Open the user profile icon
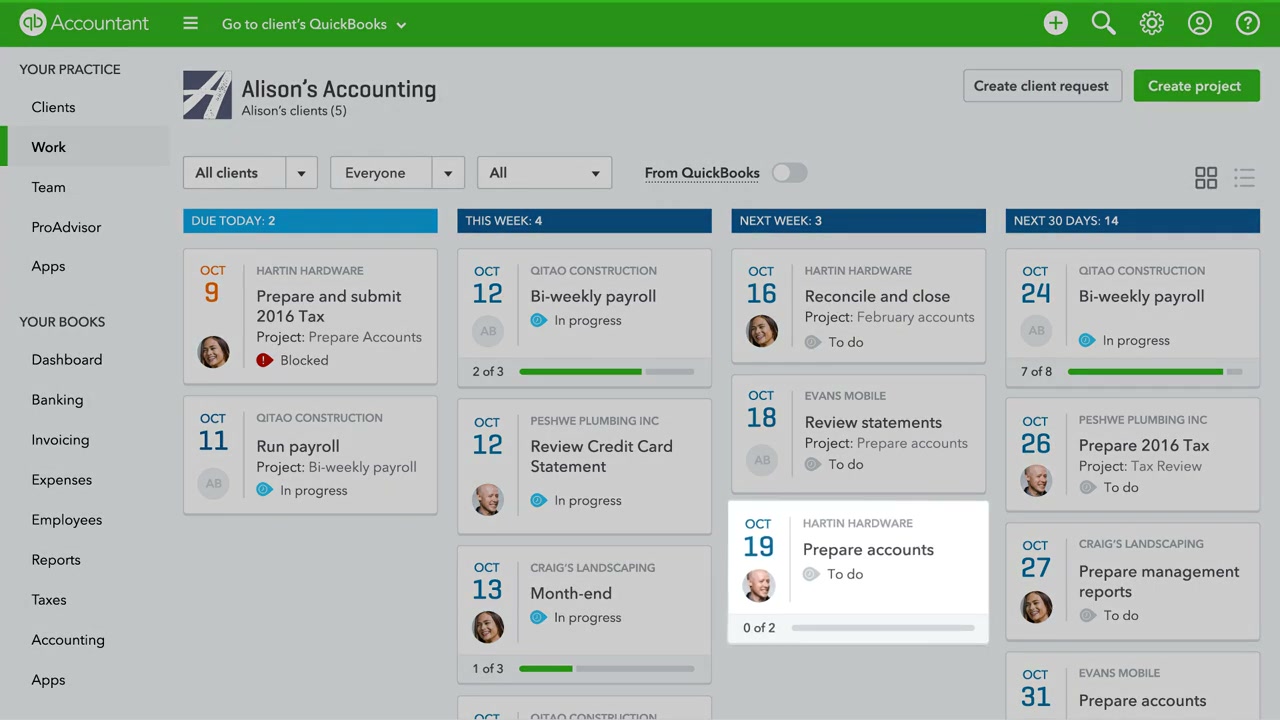This screenshot has width=1280, height=720. (1199, 23)
